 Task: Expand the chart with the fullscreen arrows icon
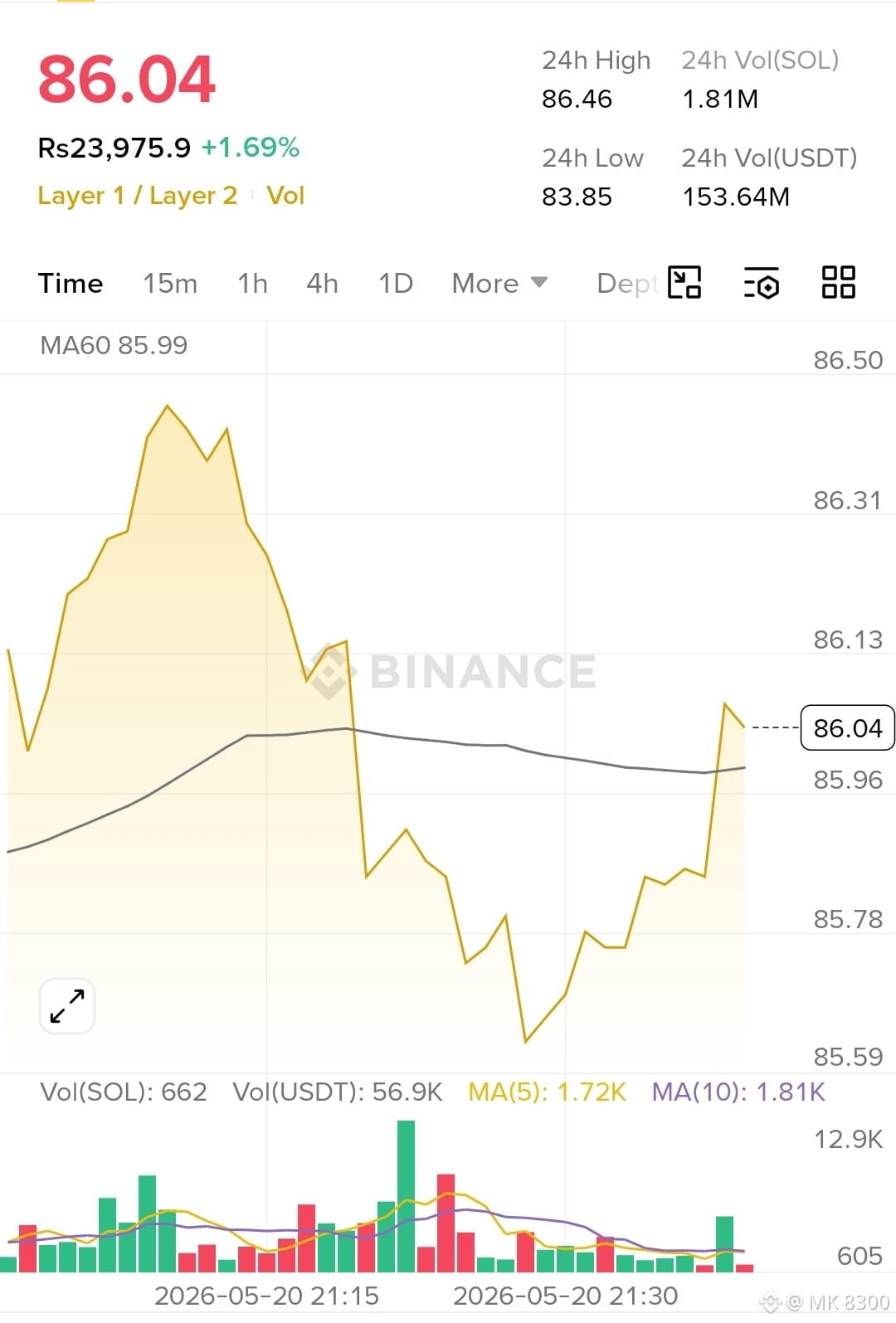67,1006
